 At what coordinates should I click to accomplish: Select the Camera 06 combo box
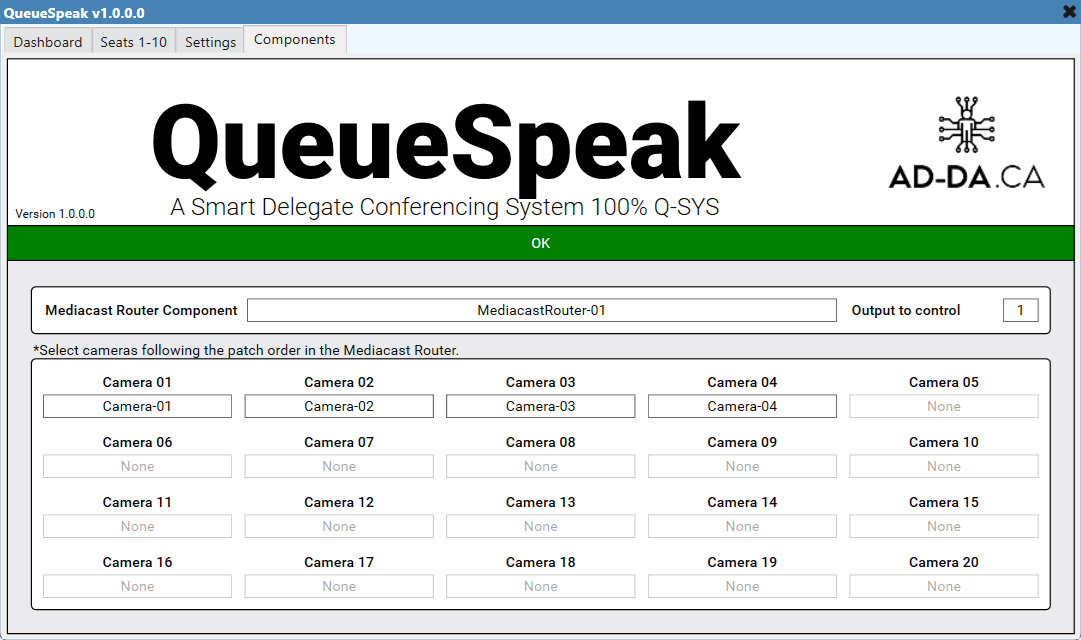point(137,466)
